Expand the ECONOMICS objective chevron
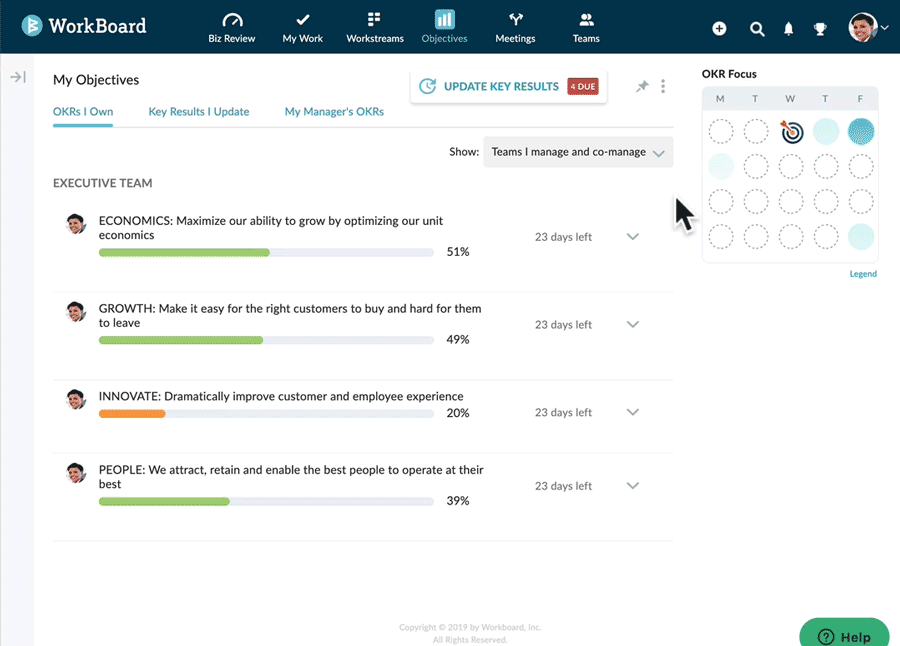The height and width of the screenshot is (646, 900). pyautogui.click(x=632, y=237)
